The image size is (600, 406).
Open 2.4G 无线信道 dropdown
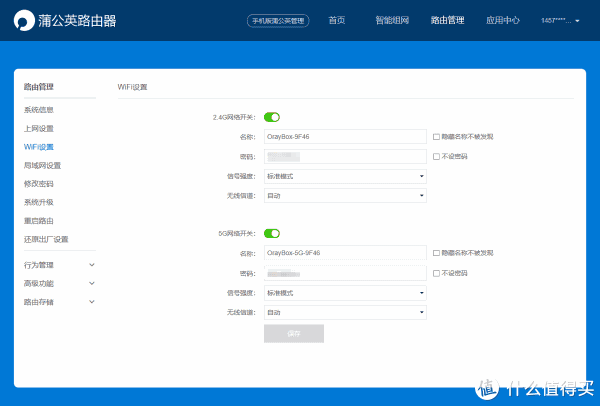coord(345,196)
